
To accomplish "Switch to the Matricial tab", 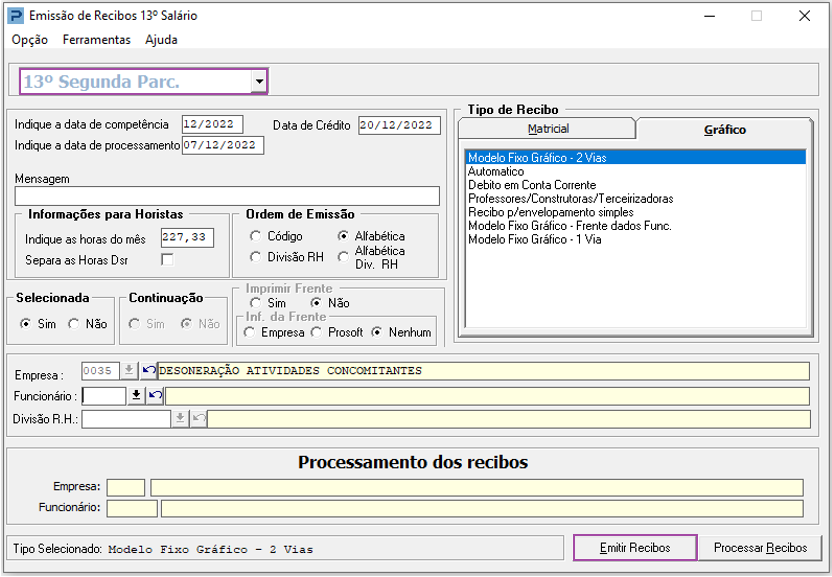I will [x=548, y=129].
